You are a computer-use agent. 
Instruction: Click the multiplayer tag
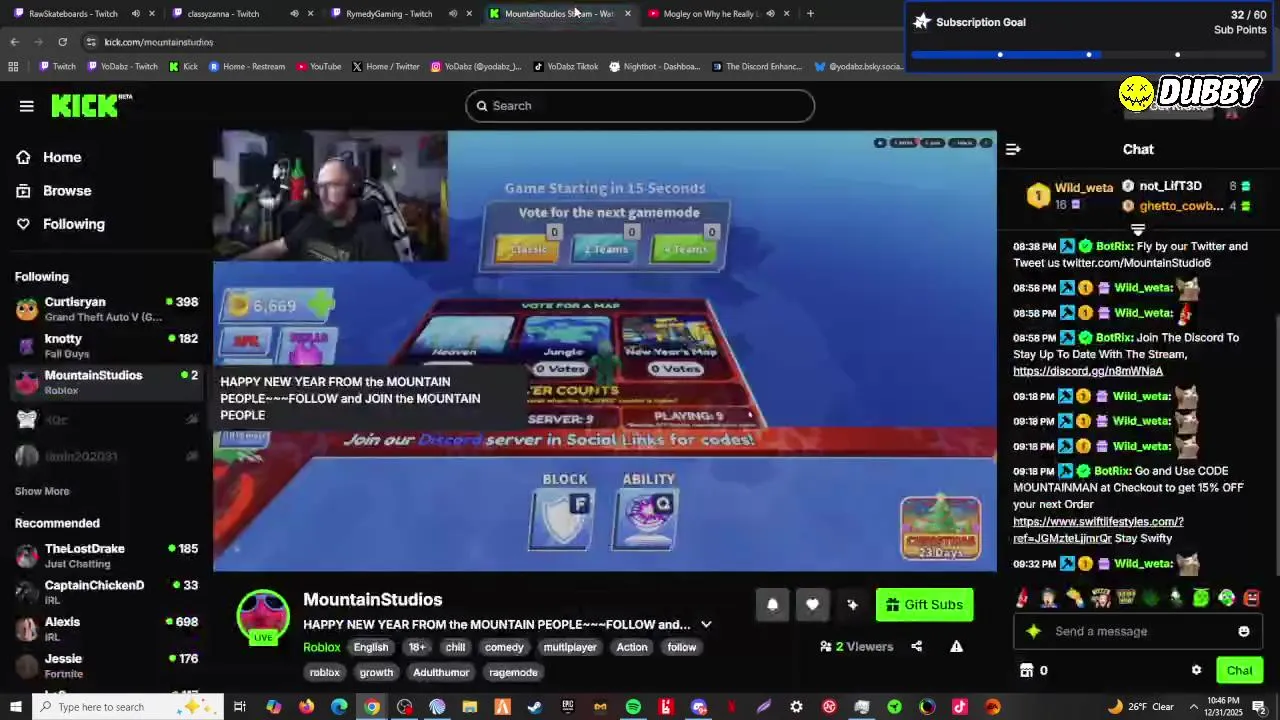pos(570,647)
